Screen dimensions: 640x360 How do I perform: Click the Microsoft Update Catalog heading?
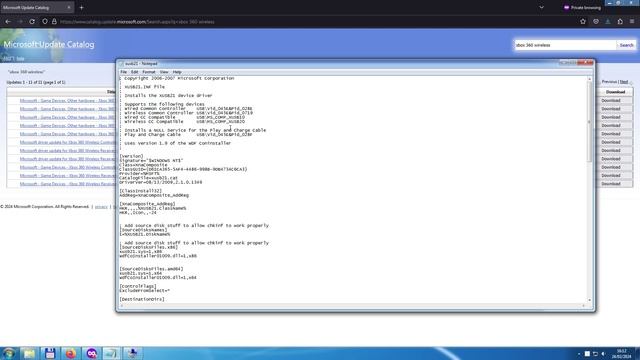49,44
